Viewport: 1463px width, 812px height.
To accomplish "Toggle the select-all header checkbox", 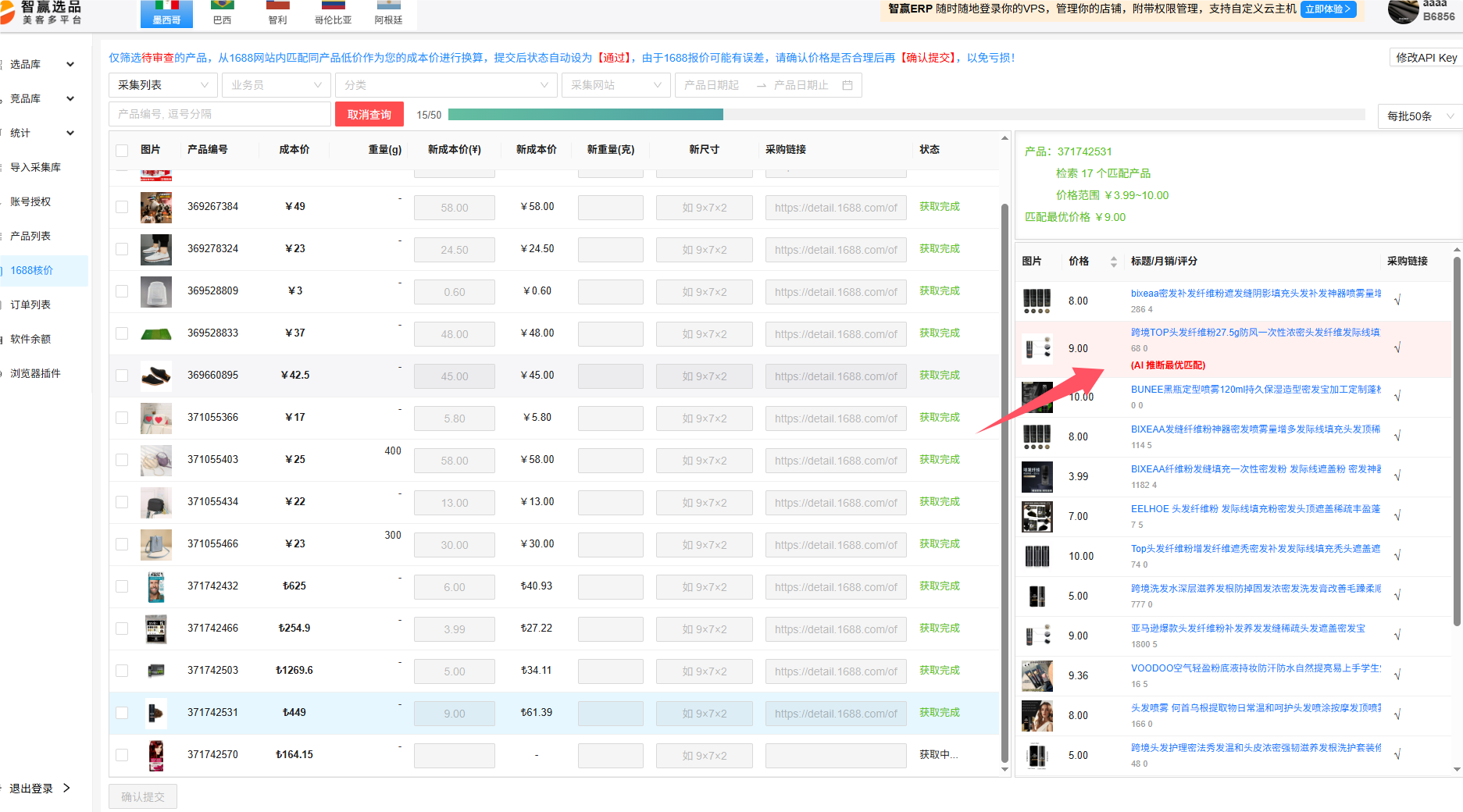I will point(122,150).
